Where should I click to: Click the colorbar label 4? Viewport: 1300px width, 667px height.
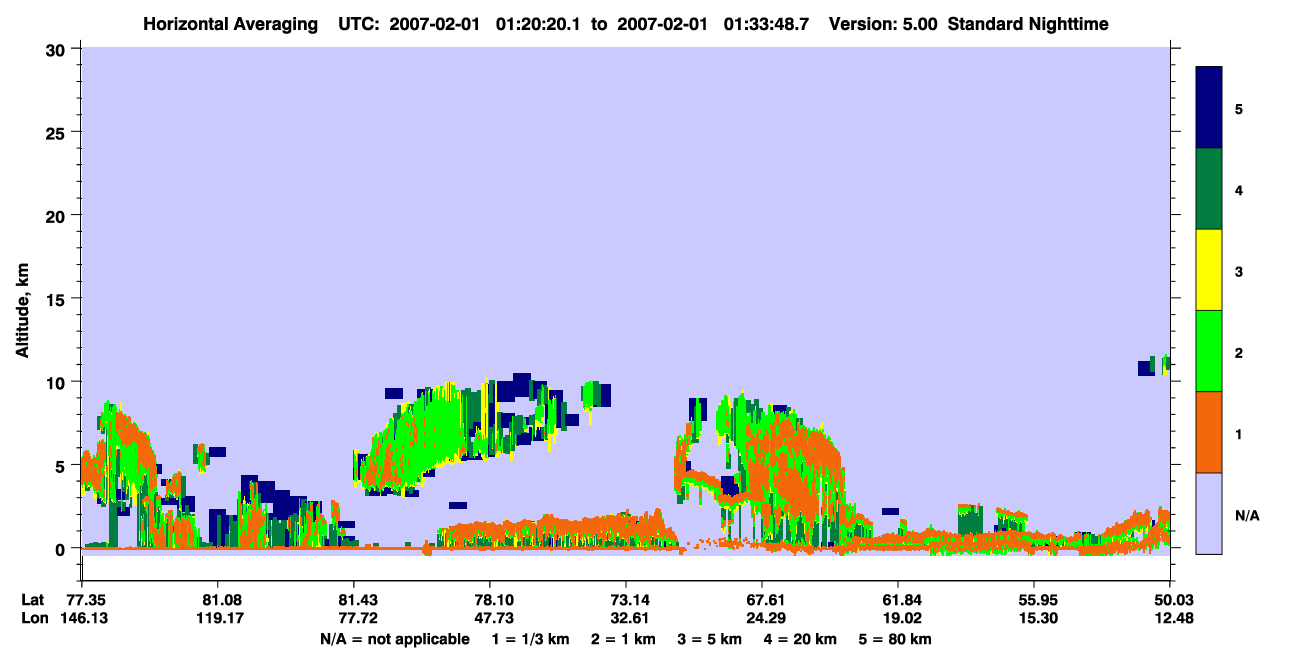(1238, 189)
